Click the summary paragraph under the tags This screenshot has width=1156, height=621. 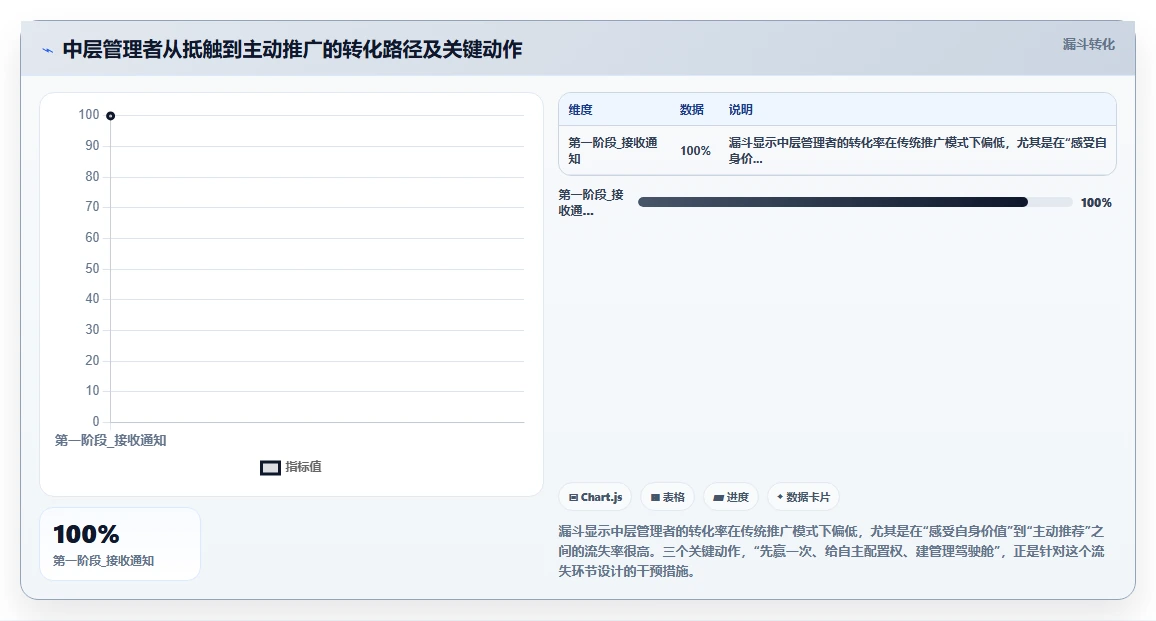[x=831, y=551]
